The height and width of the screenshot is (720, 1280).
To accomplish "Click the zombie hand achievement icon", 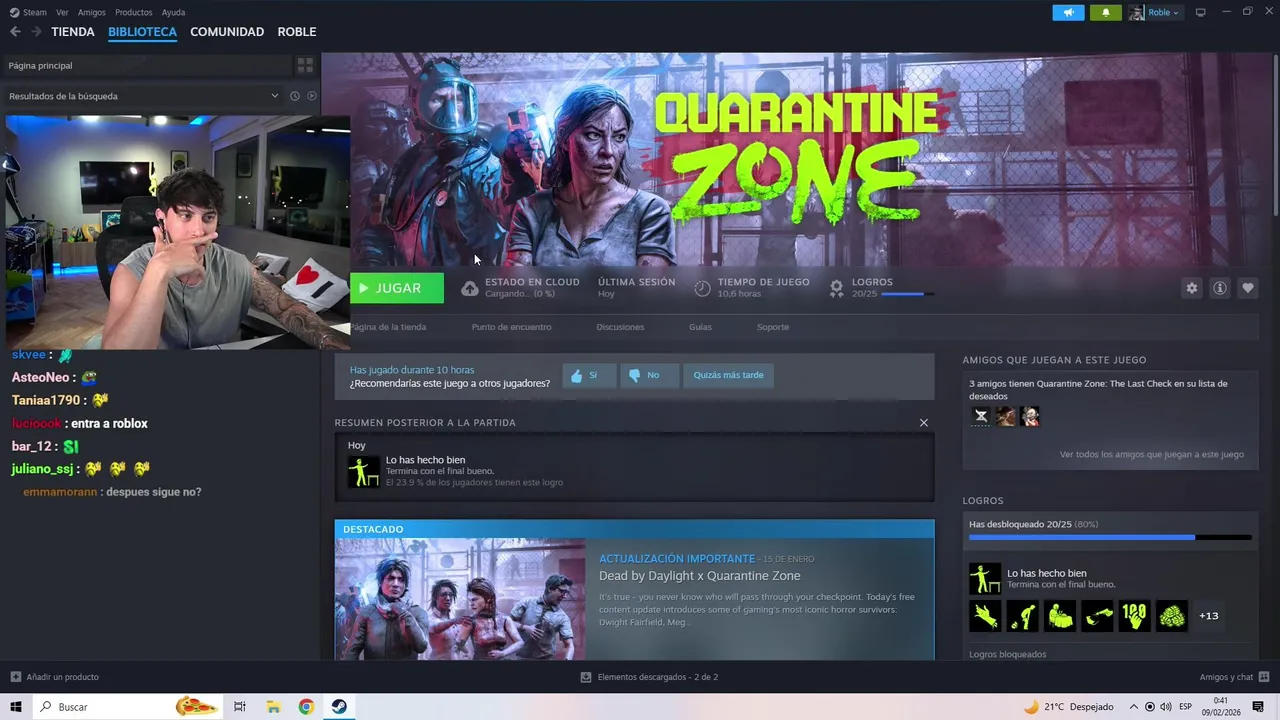I will click(985, 615).
